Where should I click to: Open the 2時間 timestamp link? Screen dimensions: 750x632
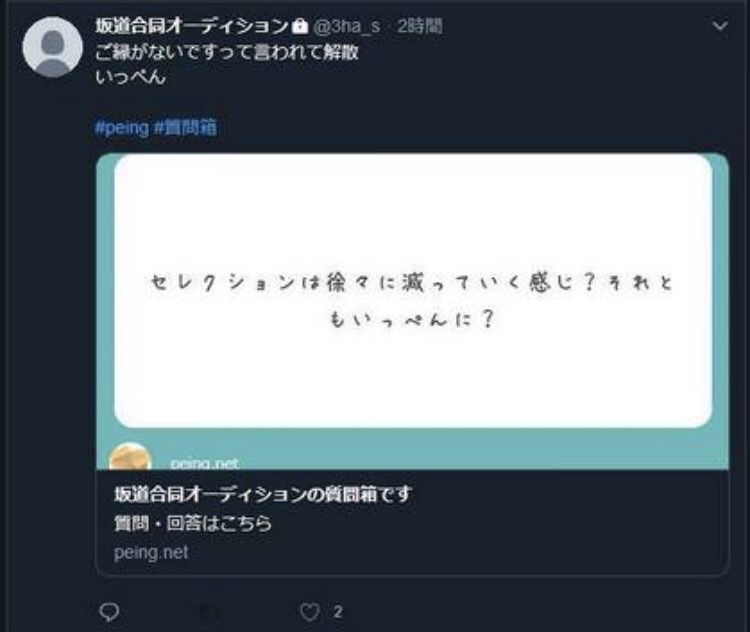(419, 26)
